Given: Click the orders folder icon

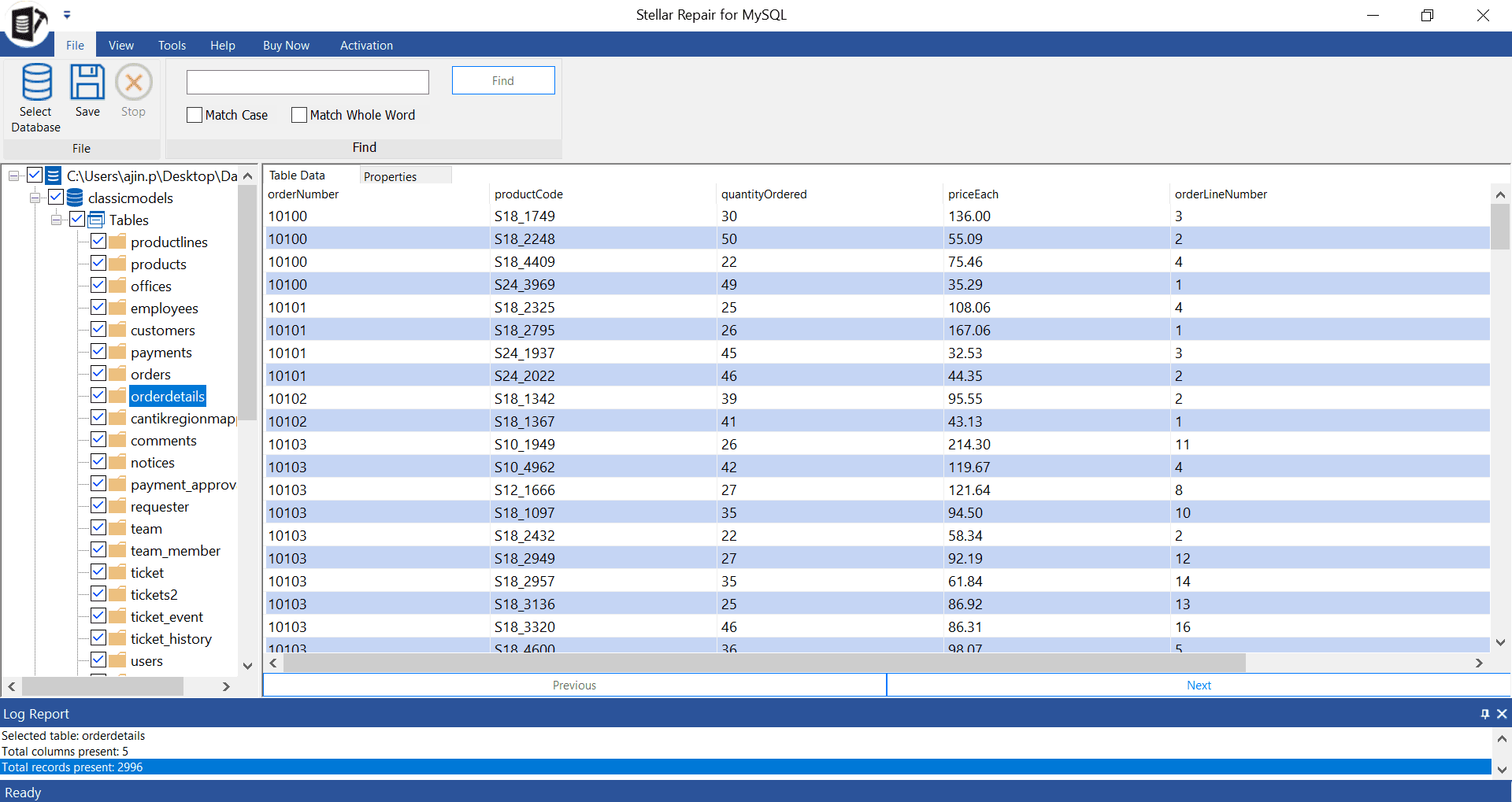Looking at the screenshot, I should coord(117,373).
